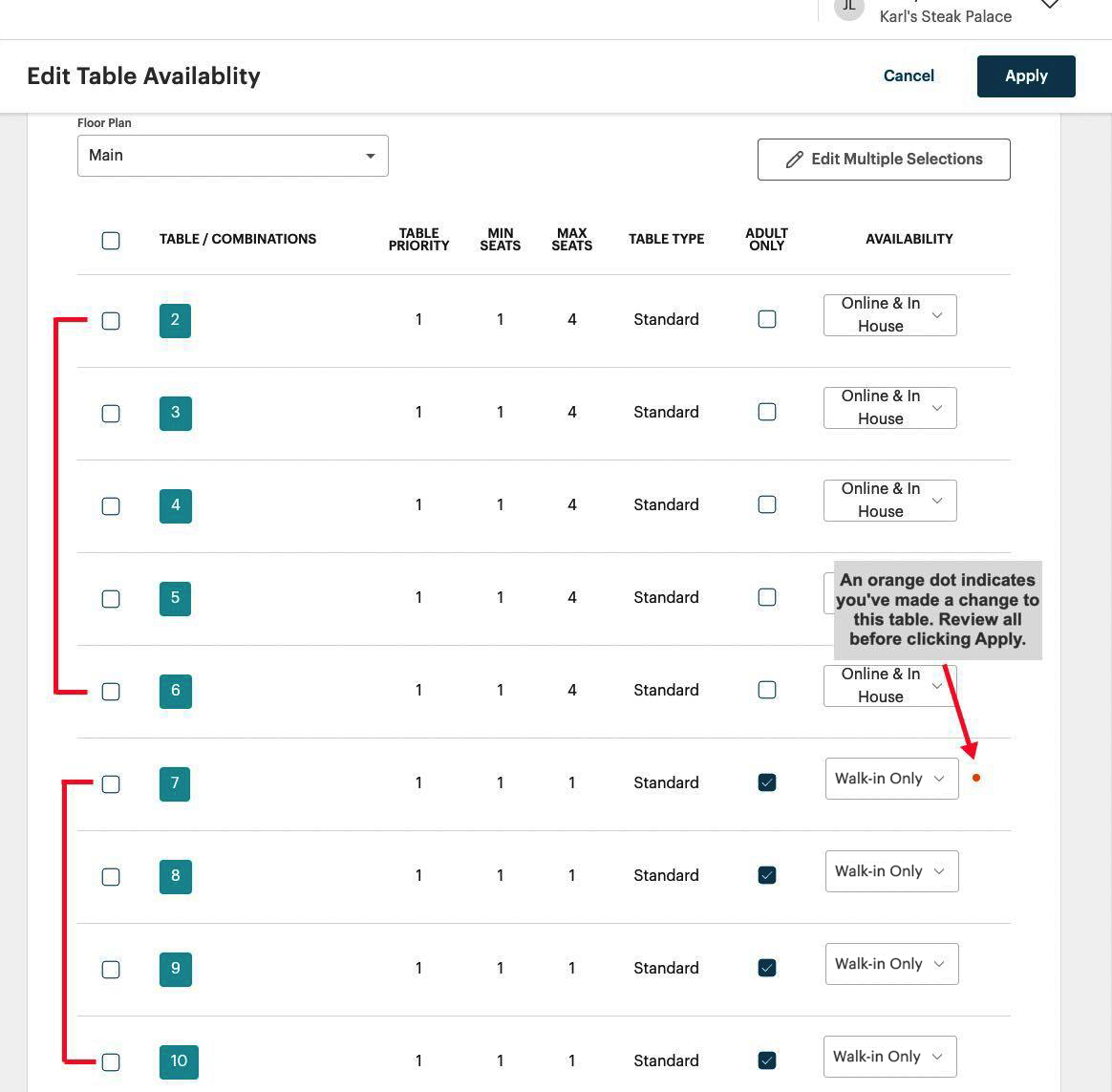Click the table 6 teal badge
1112x1092 pixels.
pyautogui.click(x=175, y=692)
